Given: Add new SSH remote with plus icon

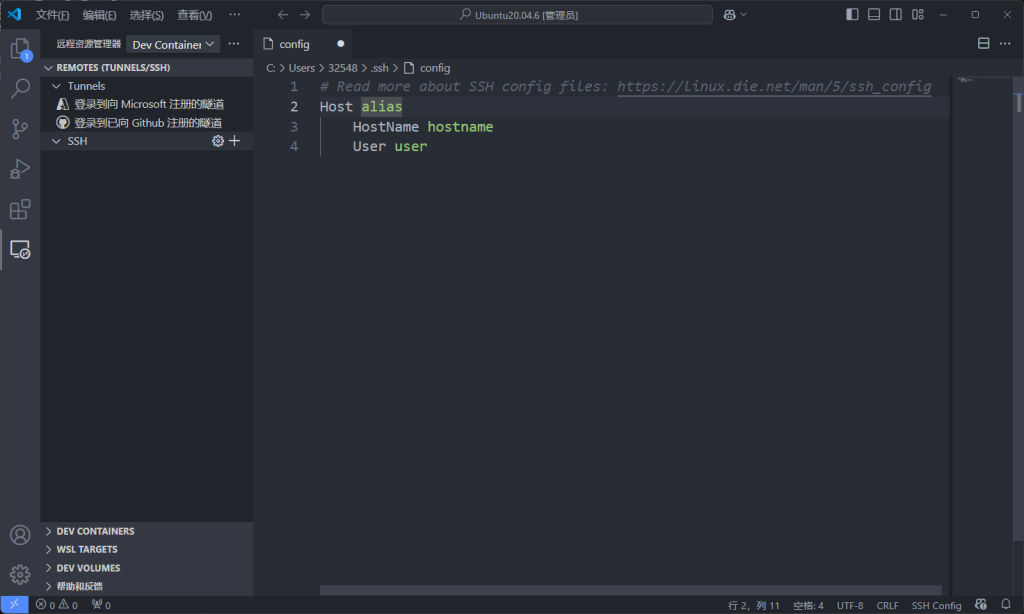Looking at the screenshot, I should (235, 141).
